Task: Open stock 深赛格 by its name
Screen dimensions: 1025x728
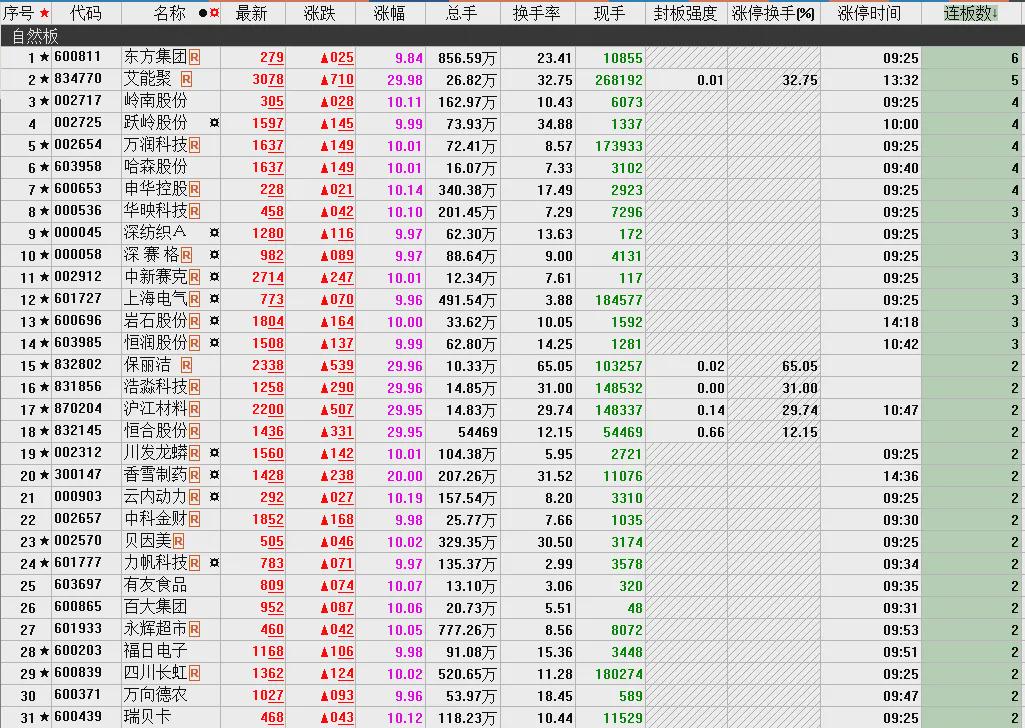Action: pyautogui.click(x=152, y=256)
